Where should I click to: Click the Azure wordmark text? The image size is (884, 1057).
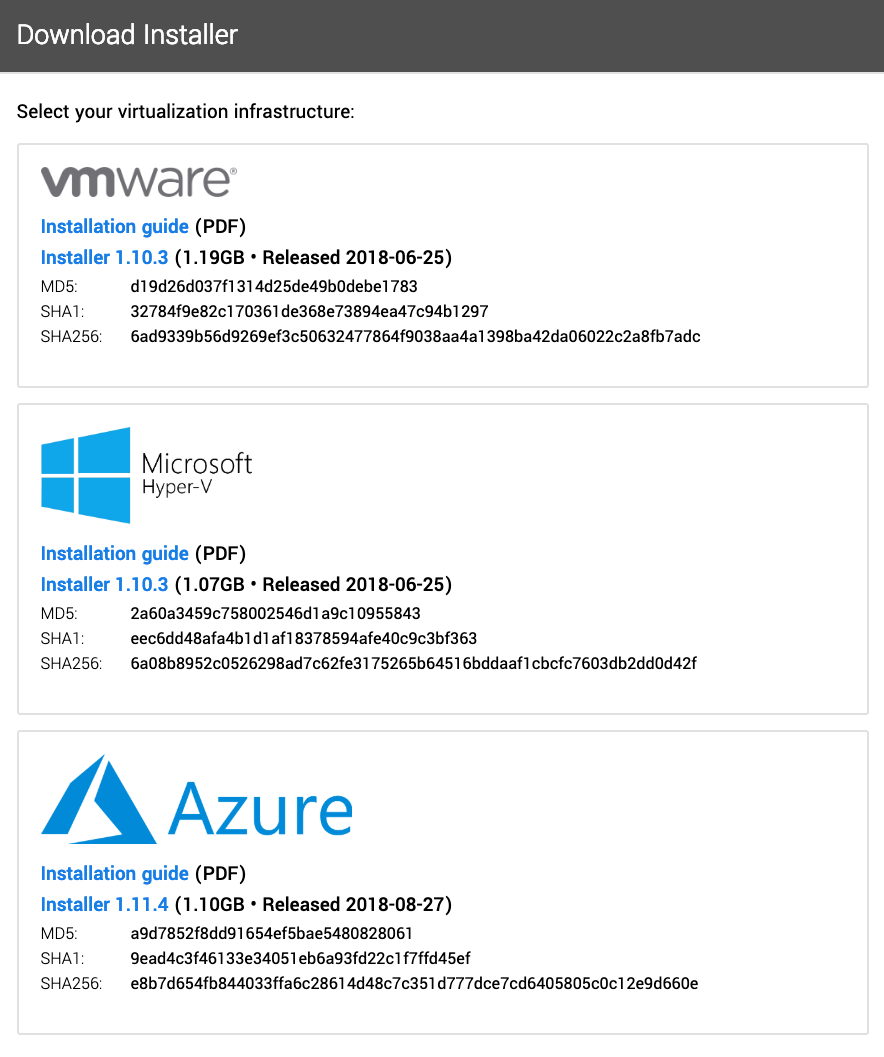260,808
